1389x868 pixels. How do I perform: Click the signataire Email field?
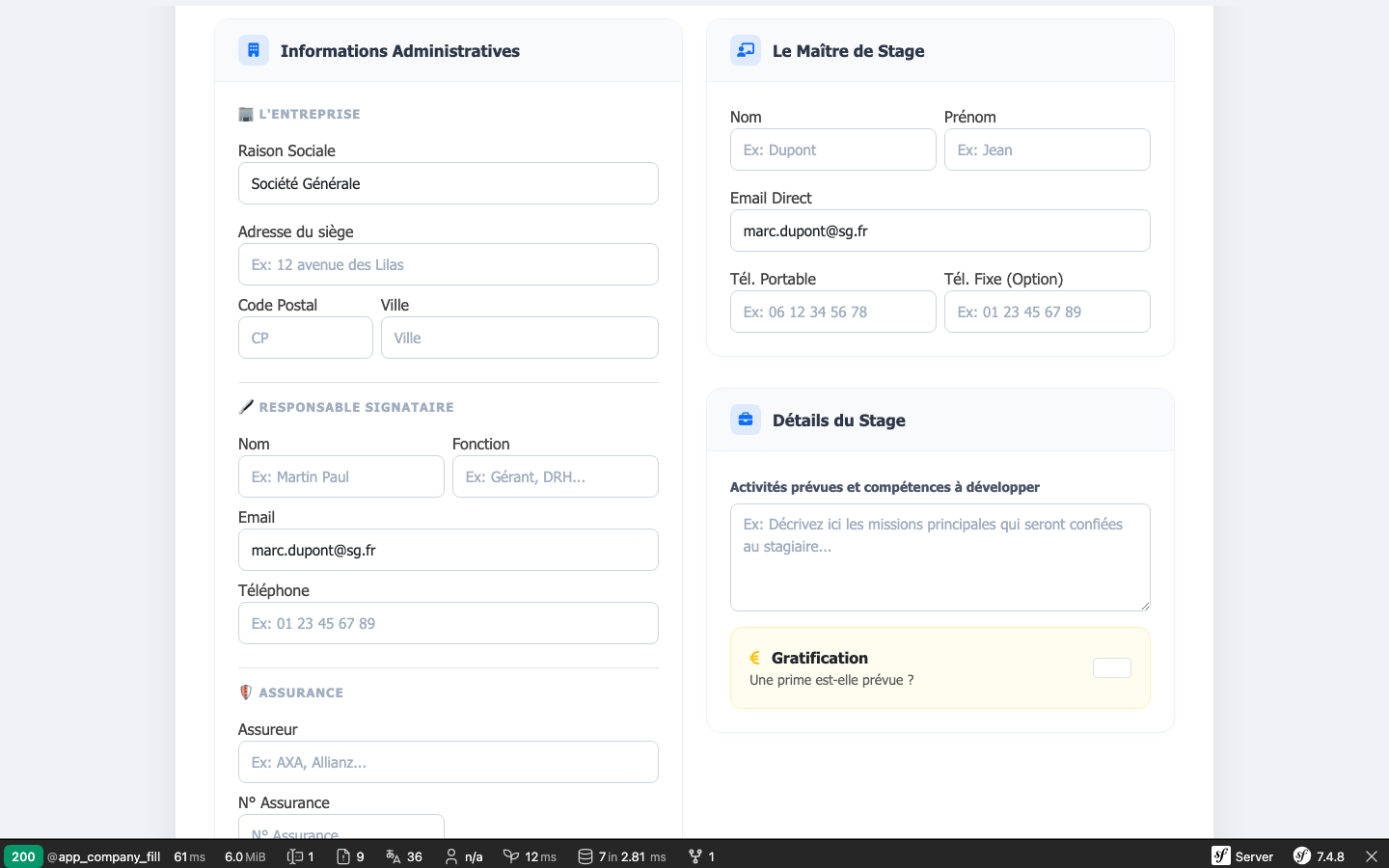(449, 550)
